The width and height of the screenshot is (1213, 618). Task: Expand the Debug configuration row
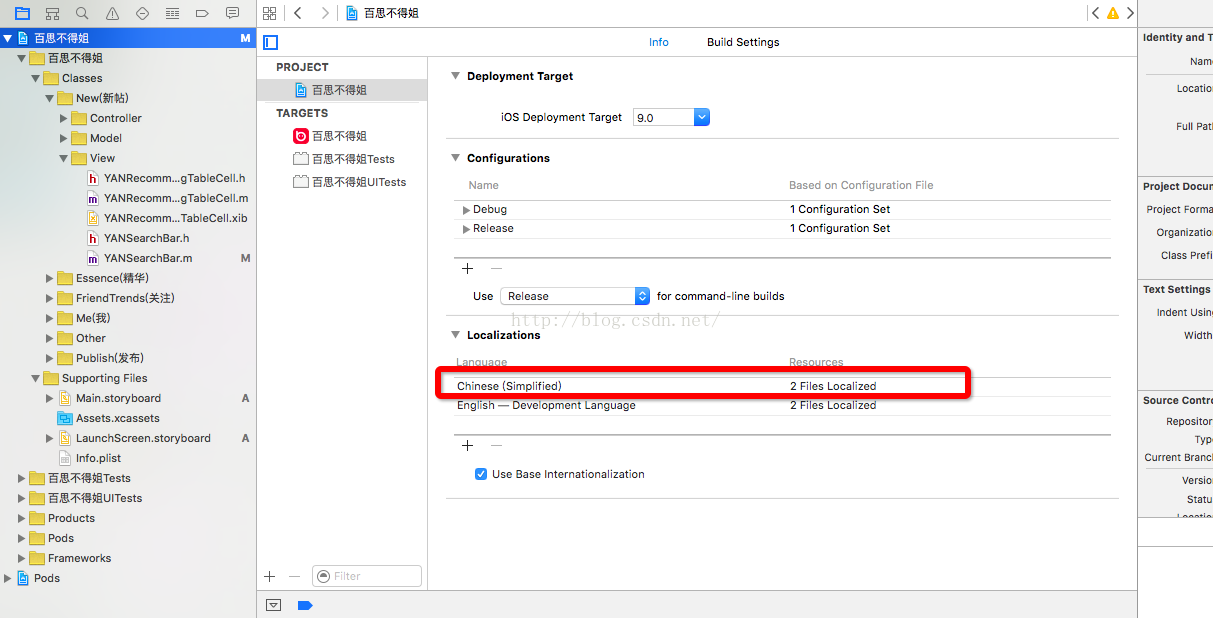466,210
